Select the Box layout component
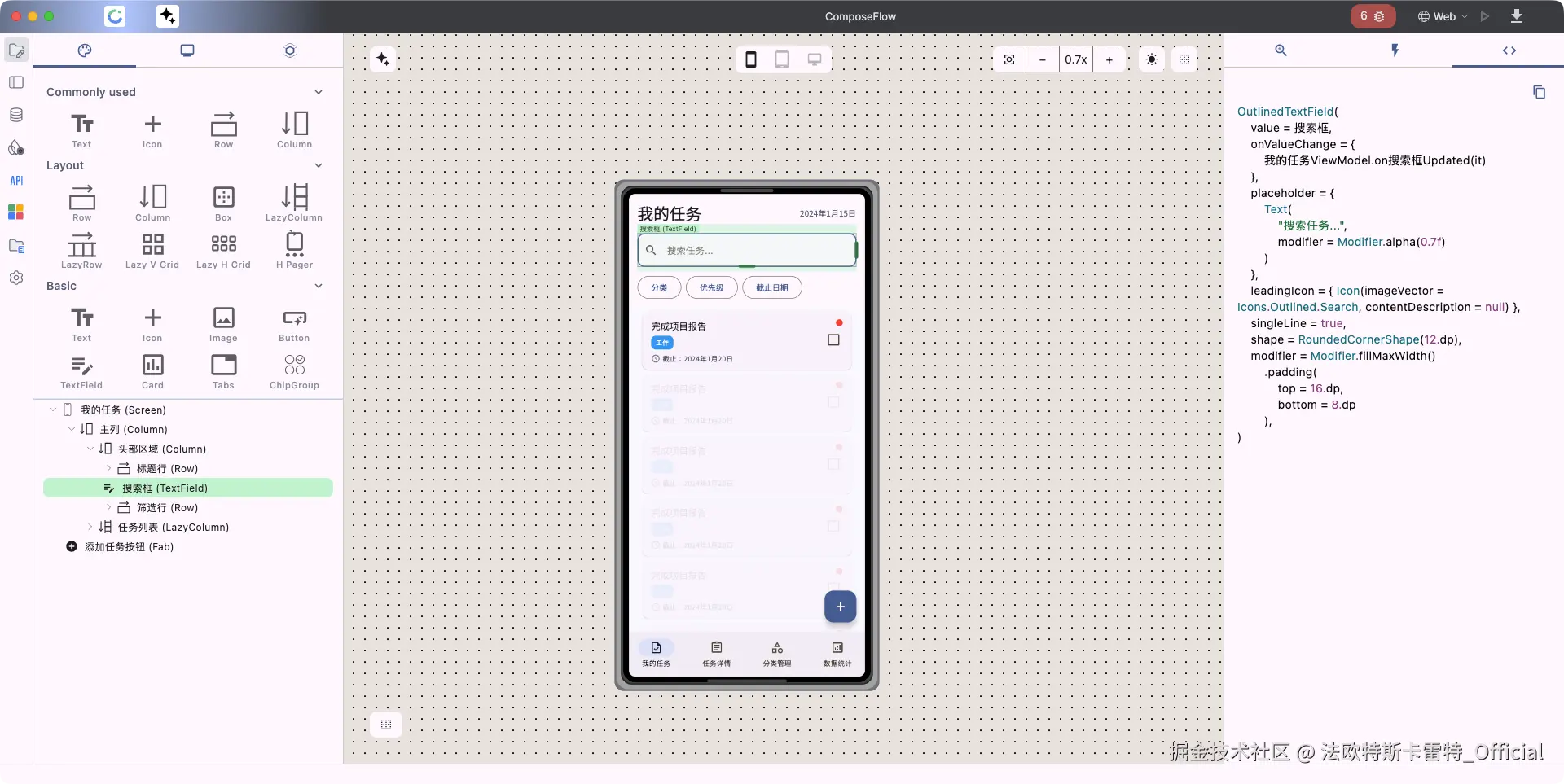 223,204
